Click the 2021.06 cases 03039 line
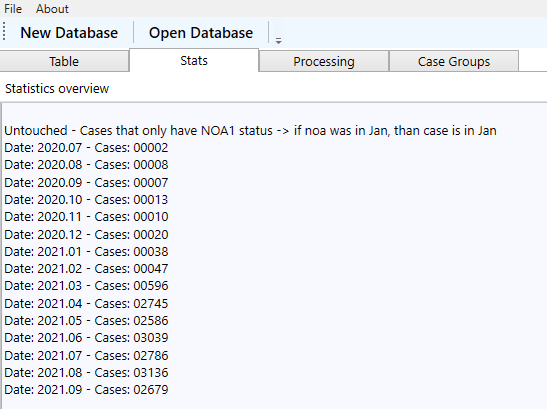The height and width of the screenshot is (409, 547). [x=86, y=338]
